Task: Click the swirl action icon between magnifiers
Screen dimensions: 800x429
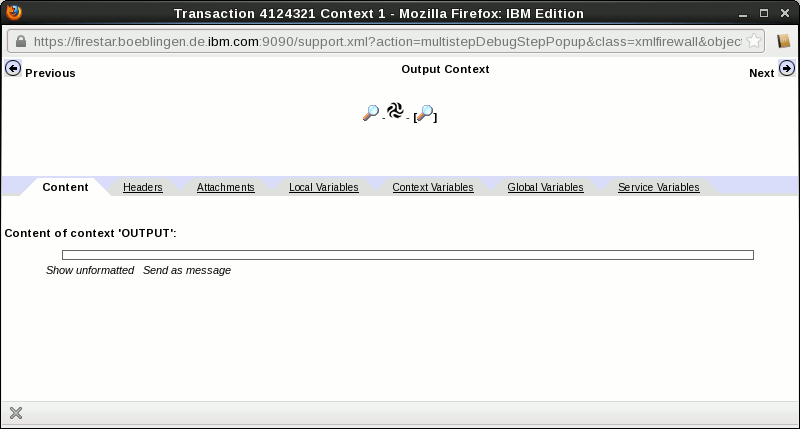Action: pos(395,111)
